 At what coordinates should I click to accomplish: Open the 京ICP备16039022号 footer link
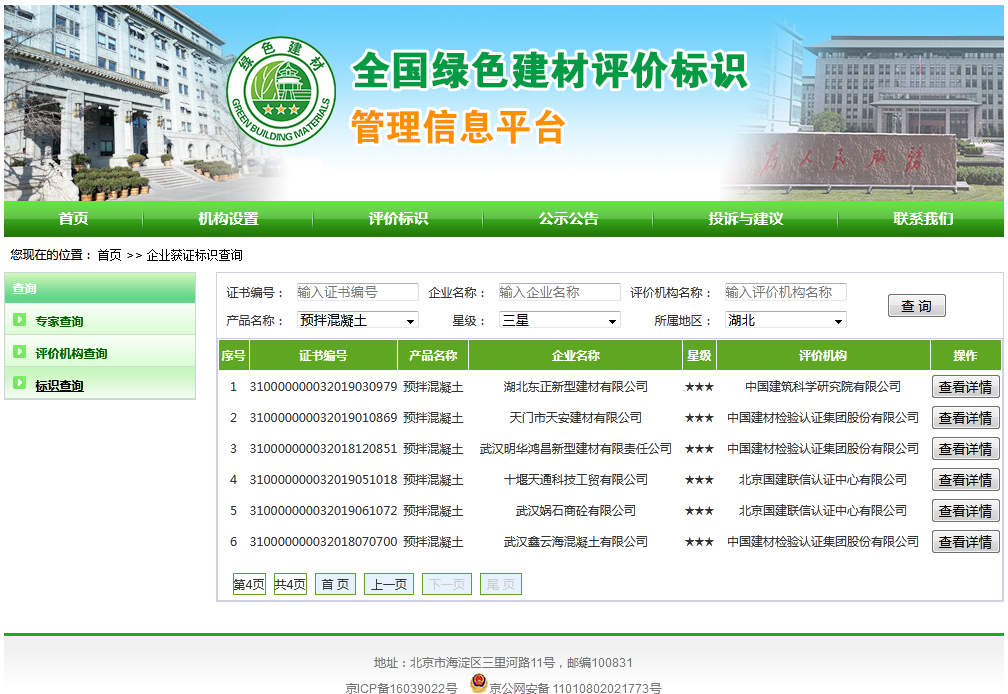tap(401, 688)
